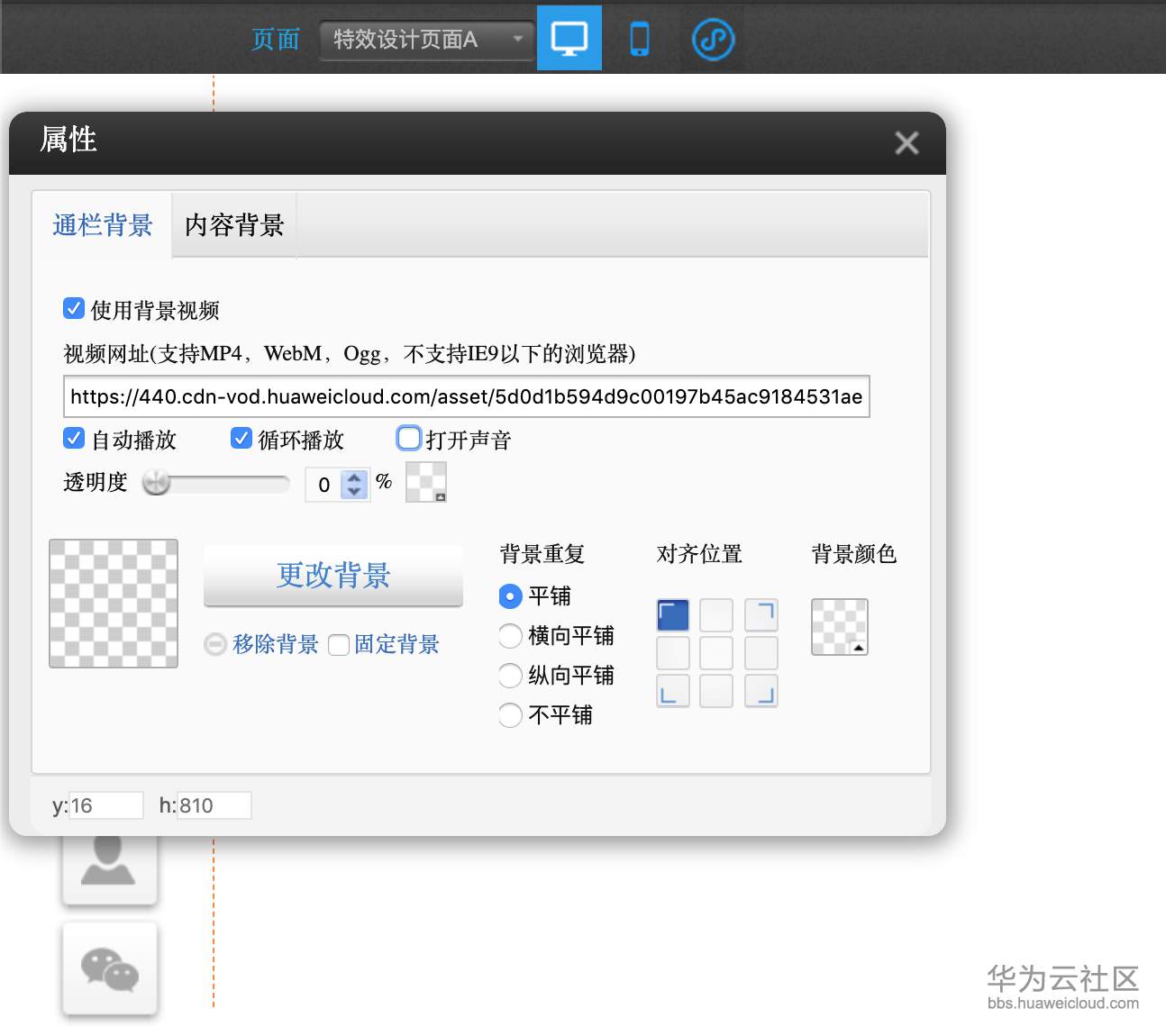Screen dimensions: 1166x1036
Task: Click the 移除背景 link
Action: 275,644
